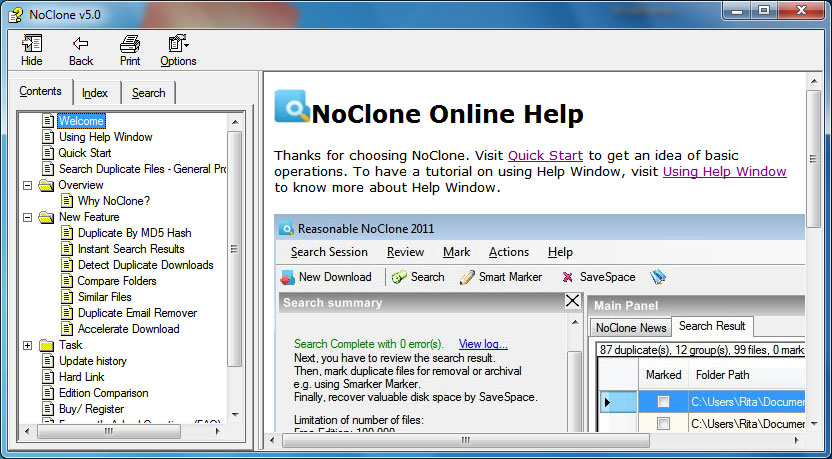Open the Options toolbar menu
This screenshot has width=832, height=459.
click(x=178, y=51)
